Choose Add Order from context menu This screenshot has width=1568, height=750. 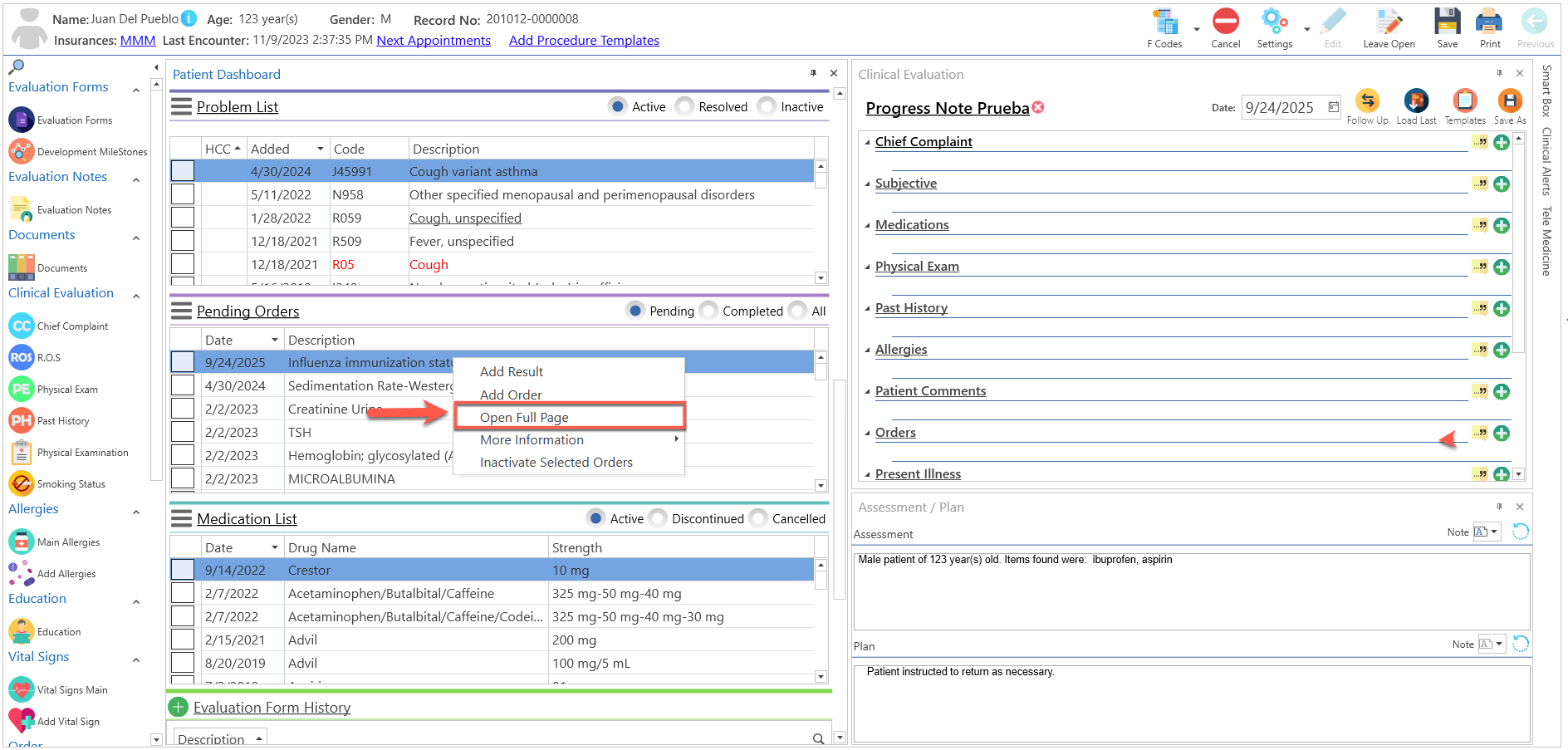pyautogui.click(x=511, y=395)
